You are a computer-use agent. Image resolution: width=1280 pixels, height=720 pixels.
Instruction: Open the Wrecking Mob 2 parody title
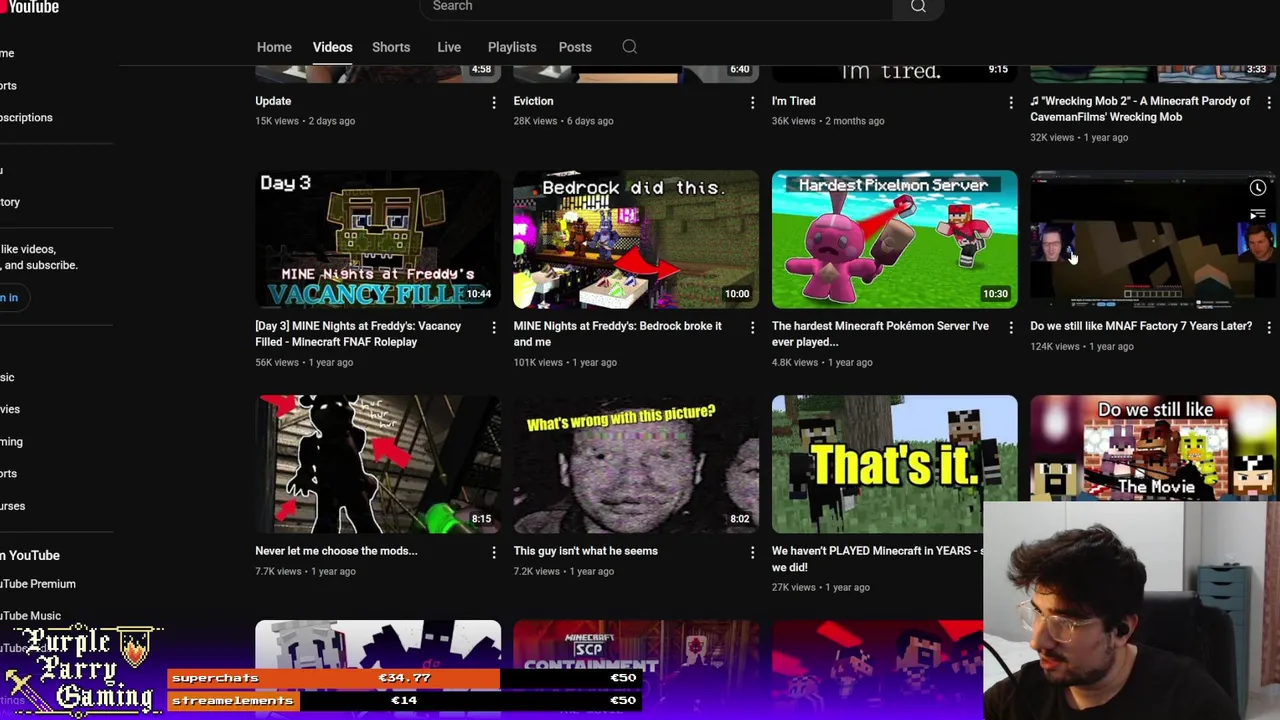pyautogui.click(x=1140, y=109)
